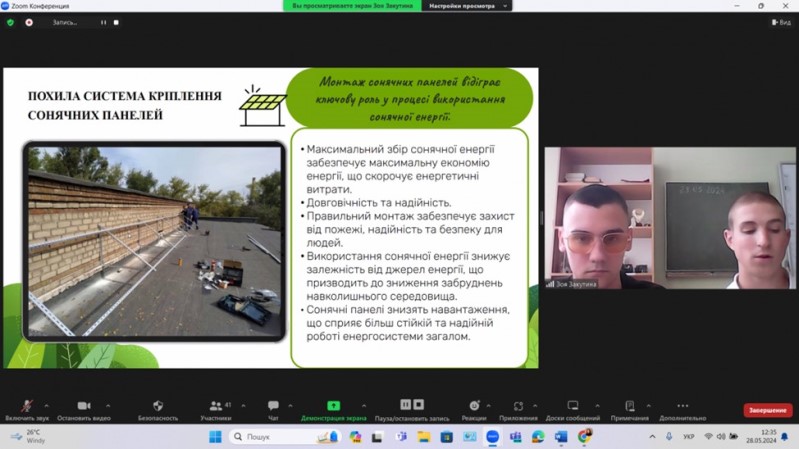Expand the audio options arrow next to Включить звук
This screenshot has width=799, height=449.
(x=46, y=406)
